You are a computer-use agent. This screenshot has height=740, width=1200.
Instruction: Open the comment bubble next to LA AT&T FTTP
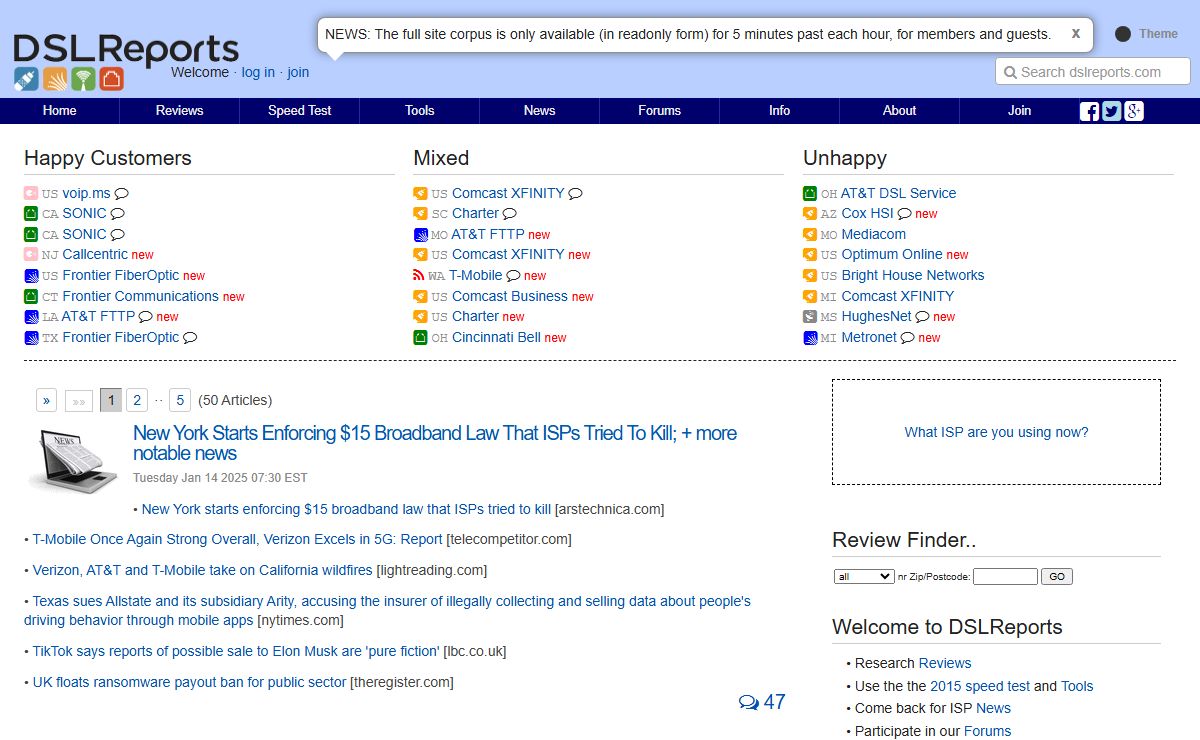click(146, 317)
